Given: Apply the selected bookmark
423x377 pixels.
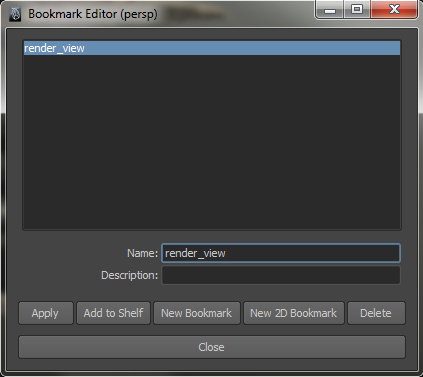Looking at the screenshot, I should (46, 313).
